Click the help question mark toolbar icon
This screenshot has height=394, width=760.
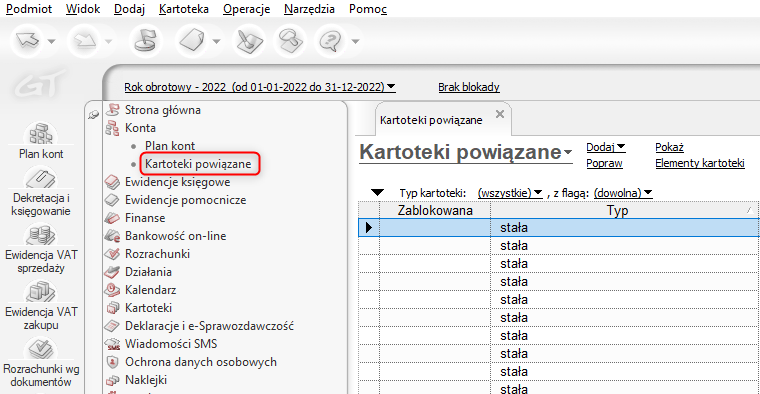point(330,41)
